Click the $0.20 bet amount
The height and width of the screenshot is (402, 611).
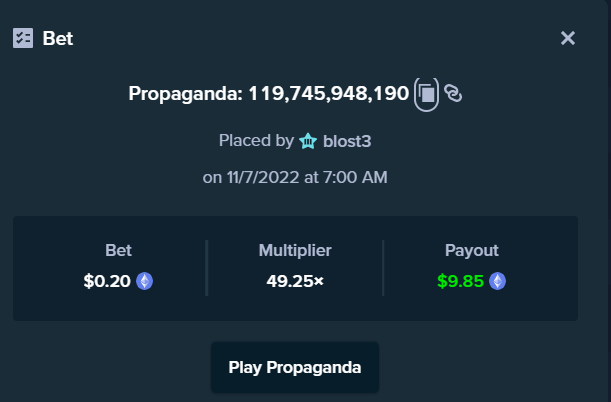107,281
